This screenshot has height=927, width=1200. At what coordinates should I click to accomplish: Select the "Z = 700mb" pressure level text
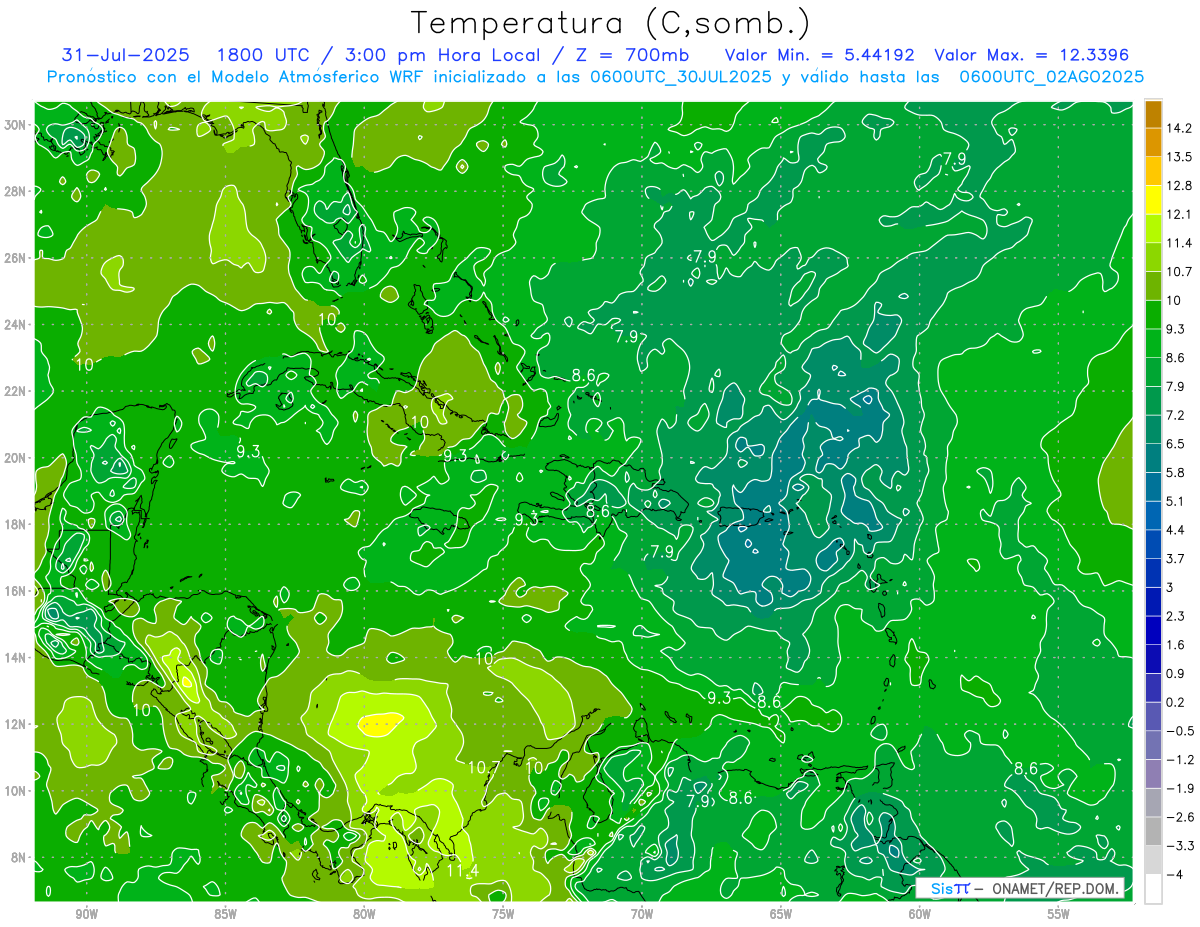(627, 55)
